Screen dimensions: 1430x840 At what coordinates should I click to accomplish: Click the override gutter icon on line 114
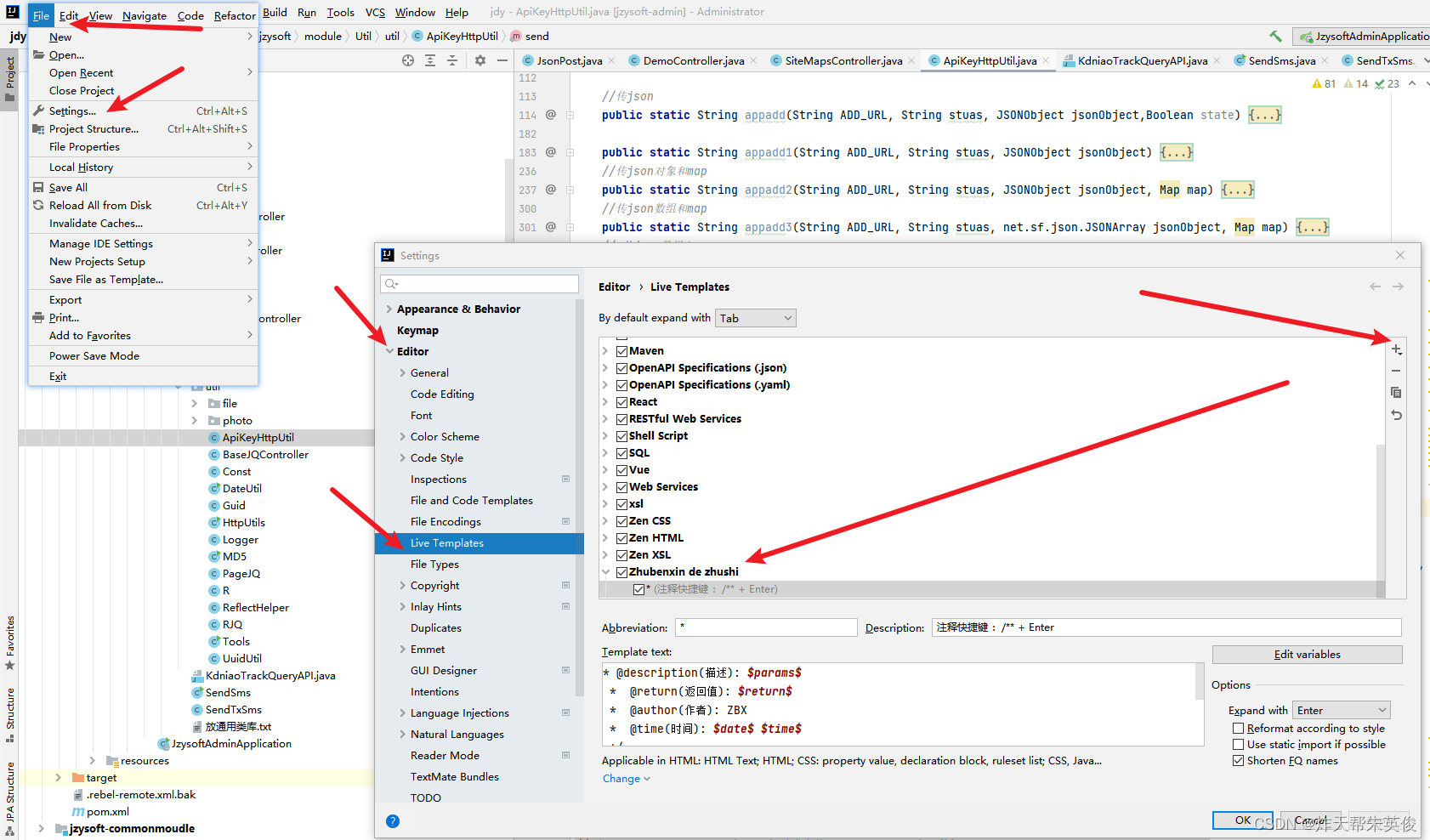click(550, 115)
